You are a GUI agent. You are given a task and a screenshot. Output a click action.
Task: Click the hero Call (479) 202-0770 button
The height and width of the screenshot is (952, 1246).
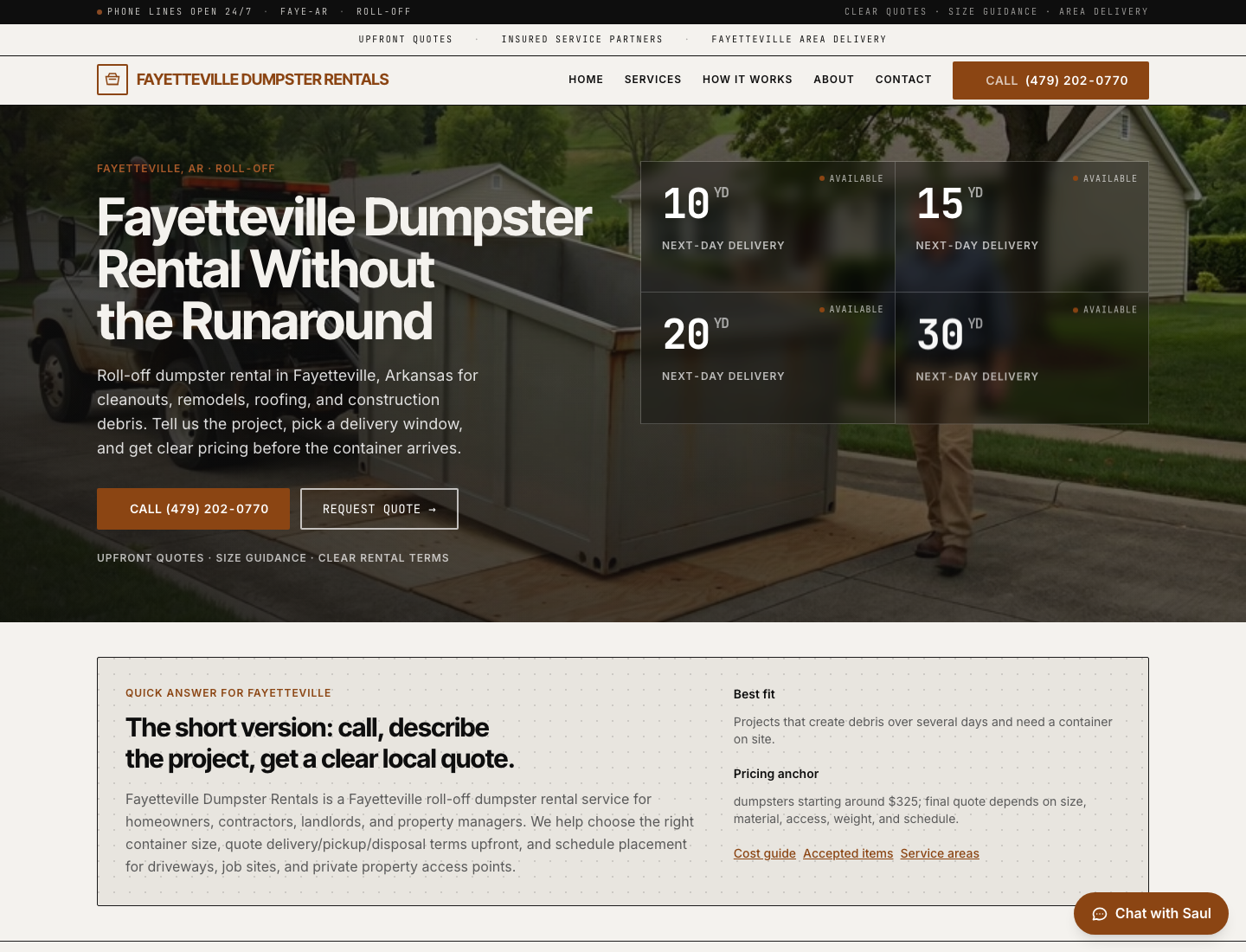[x=193, y=509]
